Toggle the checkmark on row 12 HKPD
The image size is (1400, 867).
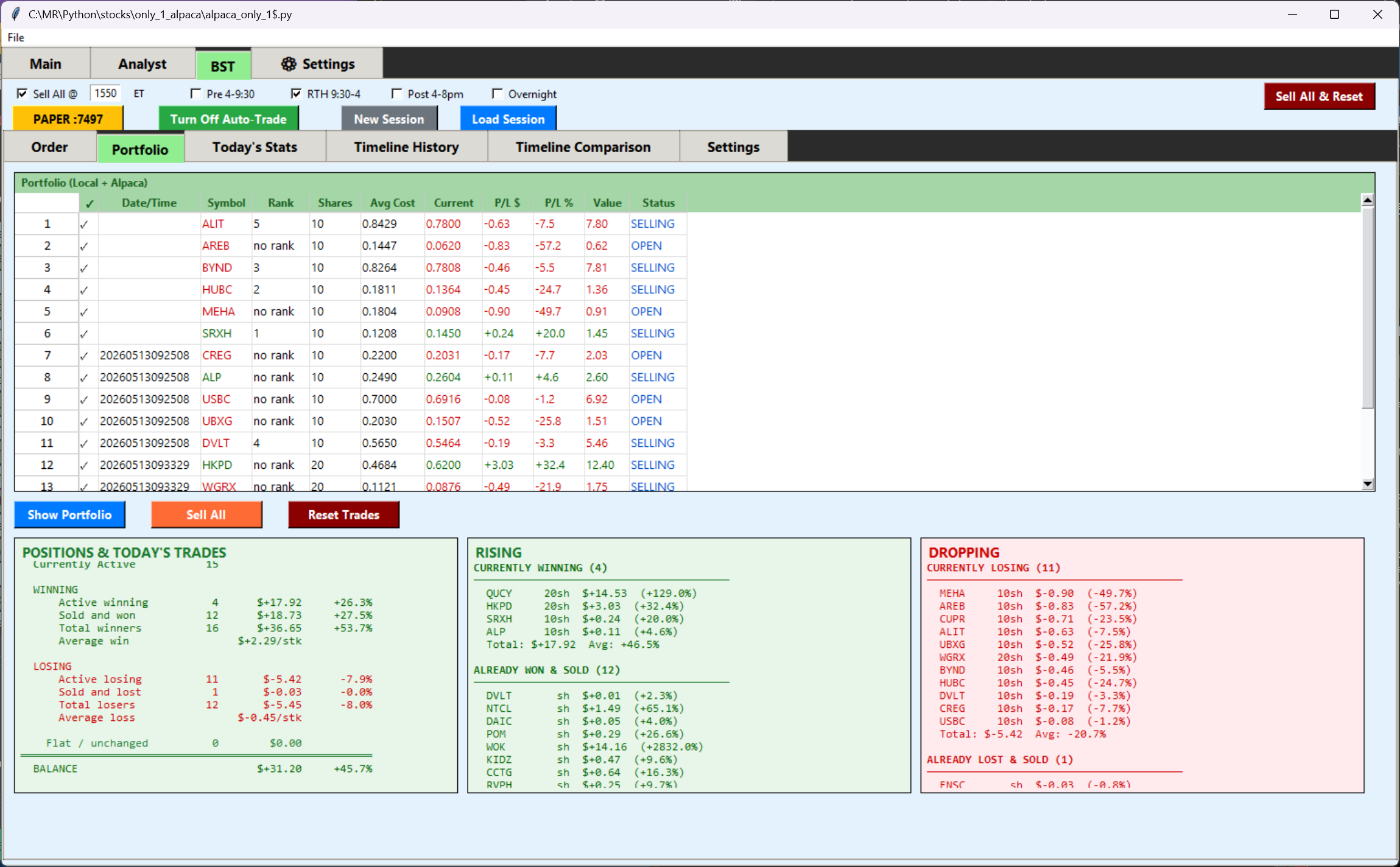click(84, 465)
